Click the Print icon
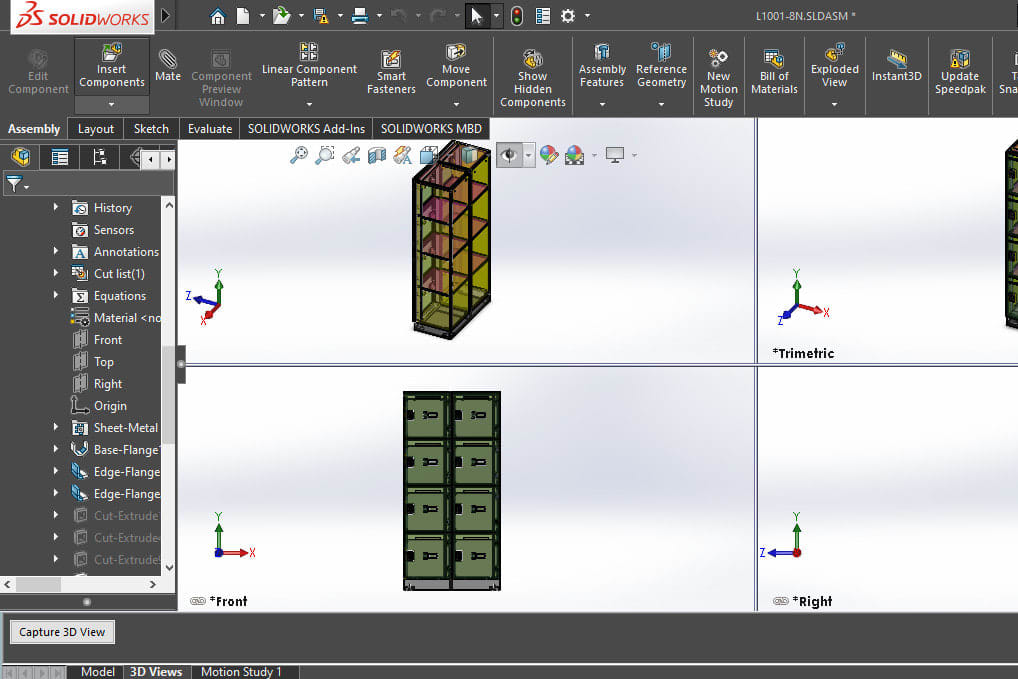 tap(360, 16)
